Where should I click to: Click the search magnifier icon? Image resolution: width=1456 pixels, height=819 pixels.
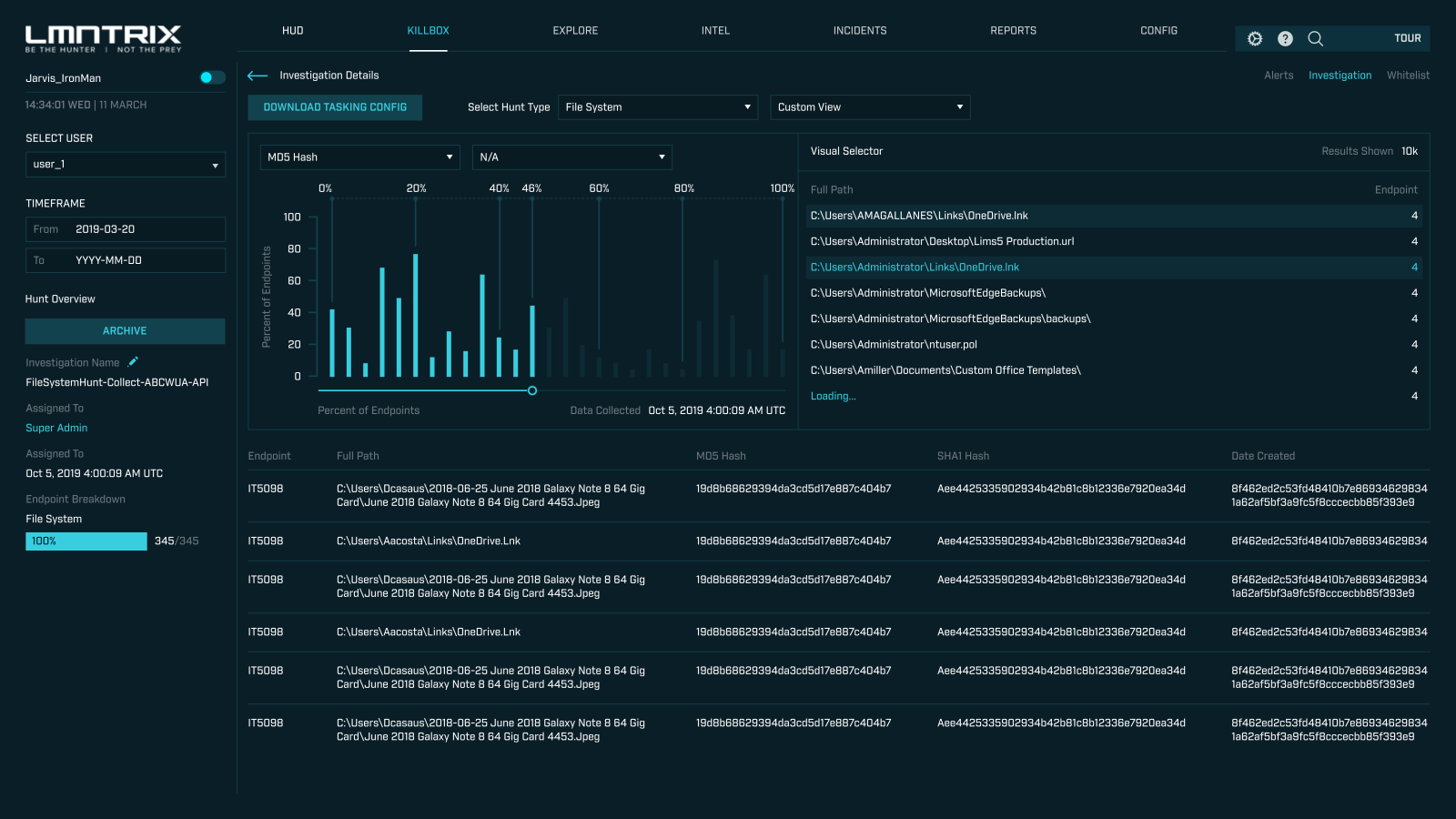(1315, 38)
